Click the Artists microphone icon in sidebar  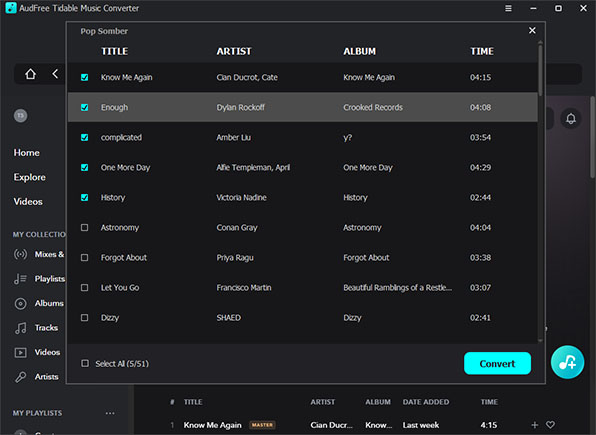(21, 377)
